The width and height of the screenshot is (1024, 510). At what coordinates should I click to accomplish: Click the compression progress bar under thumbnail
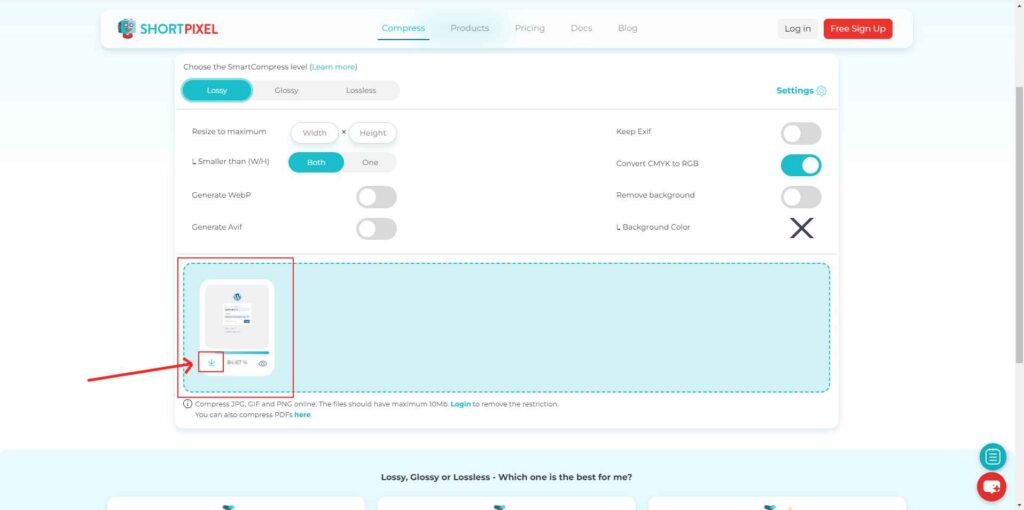click(x=237, y=353)
